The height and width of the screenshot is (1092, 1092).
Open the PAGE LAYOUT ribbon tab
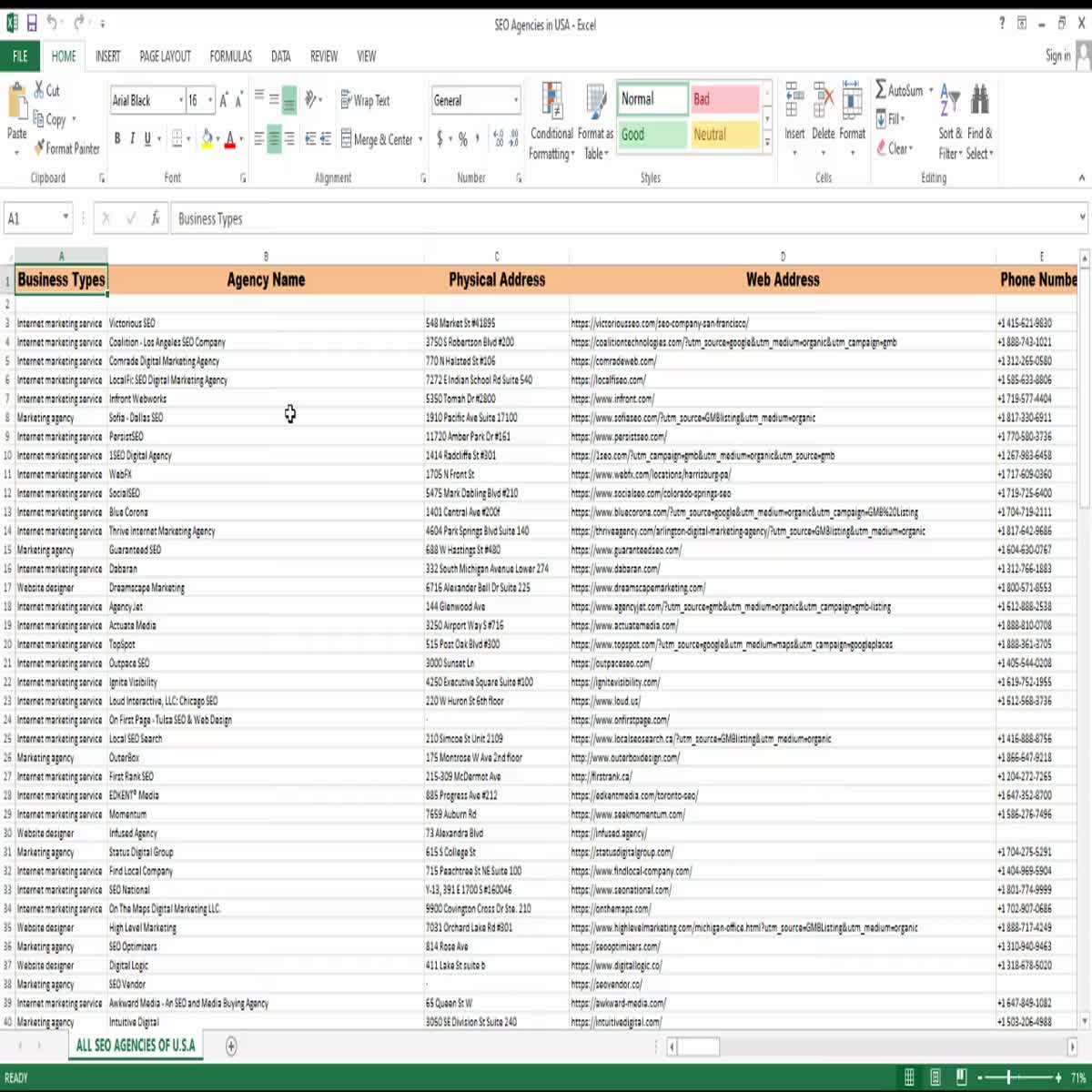(x=165, y=56)
